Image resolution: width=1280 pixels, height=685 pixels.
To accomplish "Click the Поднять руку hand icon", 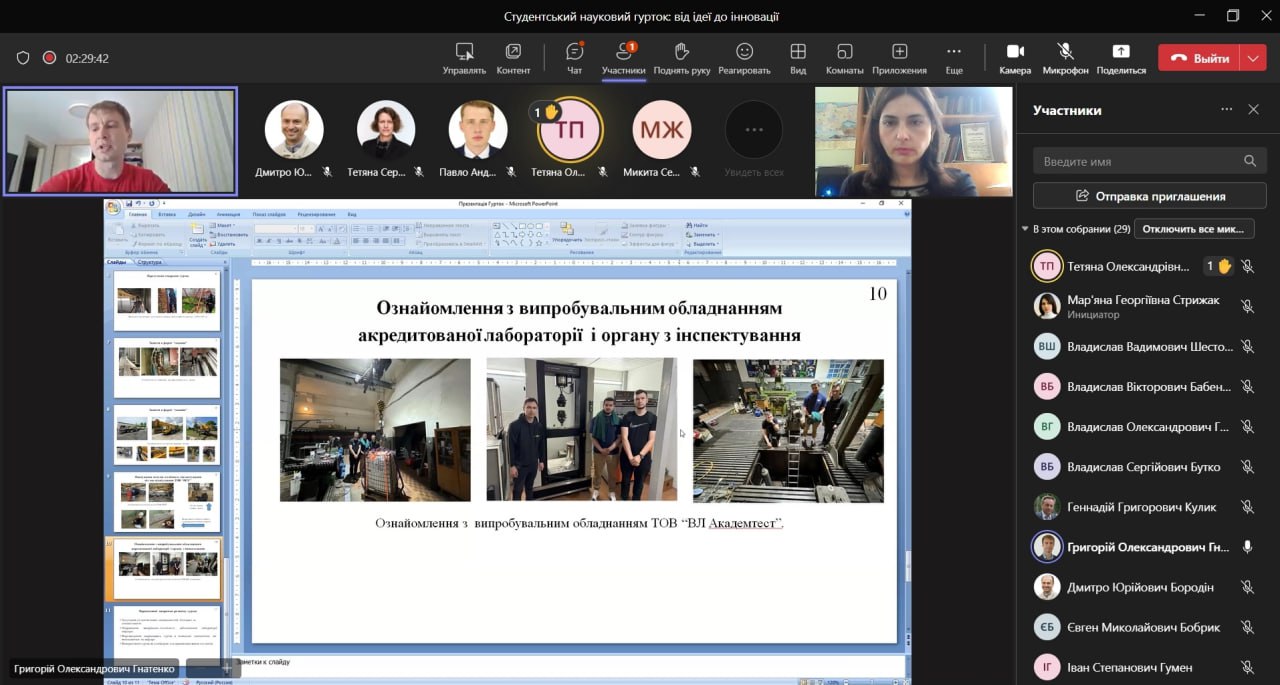I will pos(682,52).
